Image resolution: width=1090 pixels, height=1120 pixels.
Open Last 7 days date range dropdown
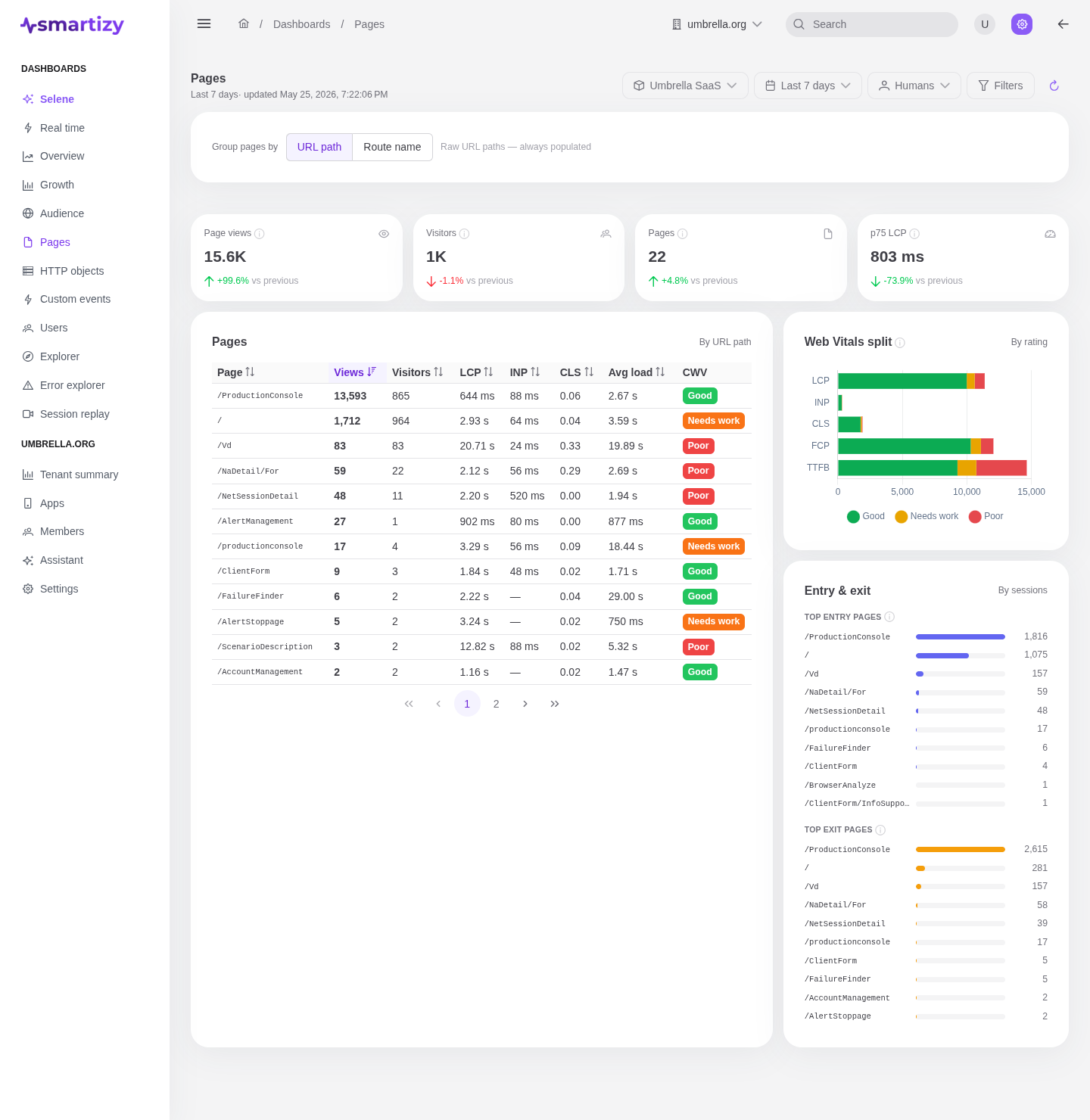(x=808, y=86)
